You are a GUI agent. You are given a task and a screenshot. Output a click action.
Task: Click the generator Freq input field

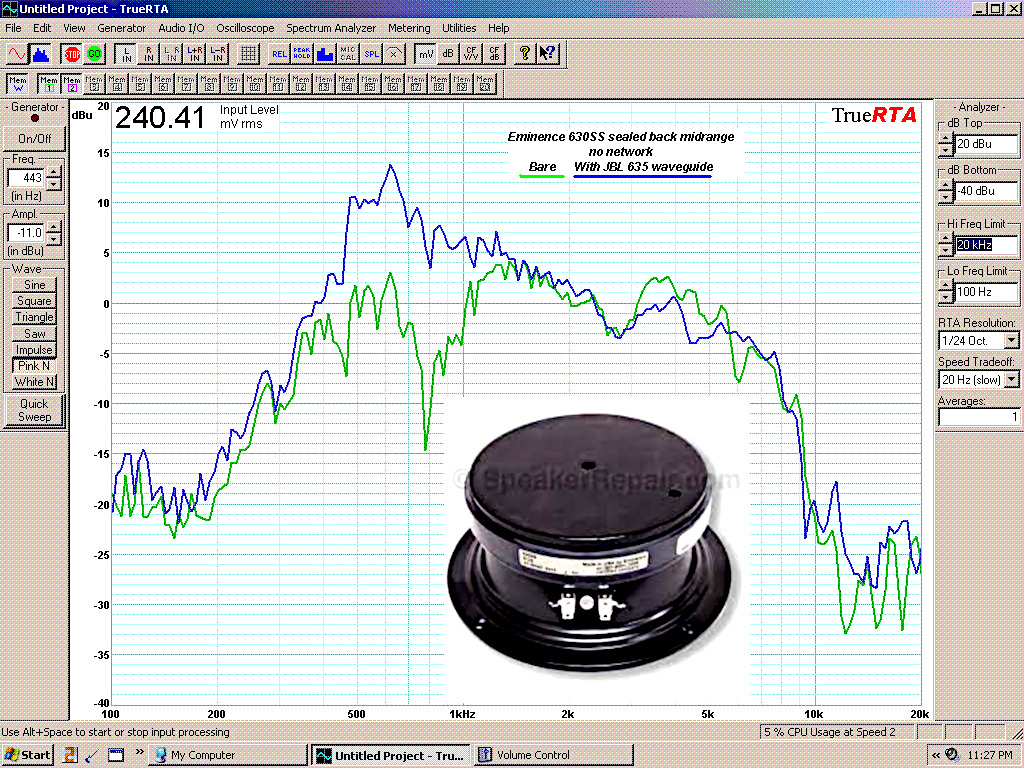coord(27,178)
